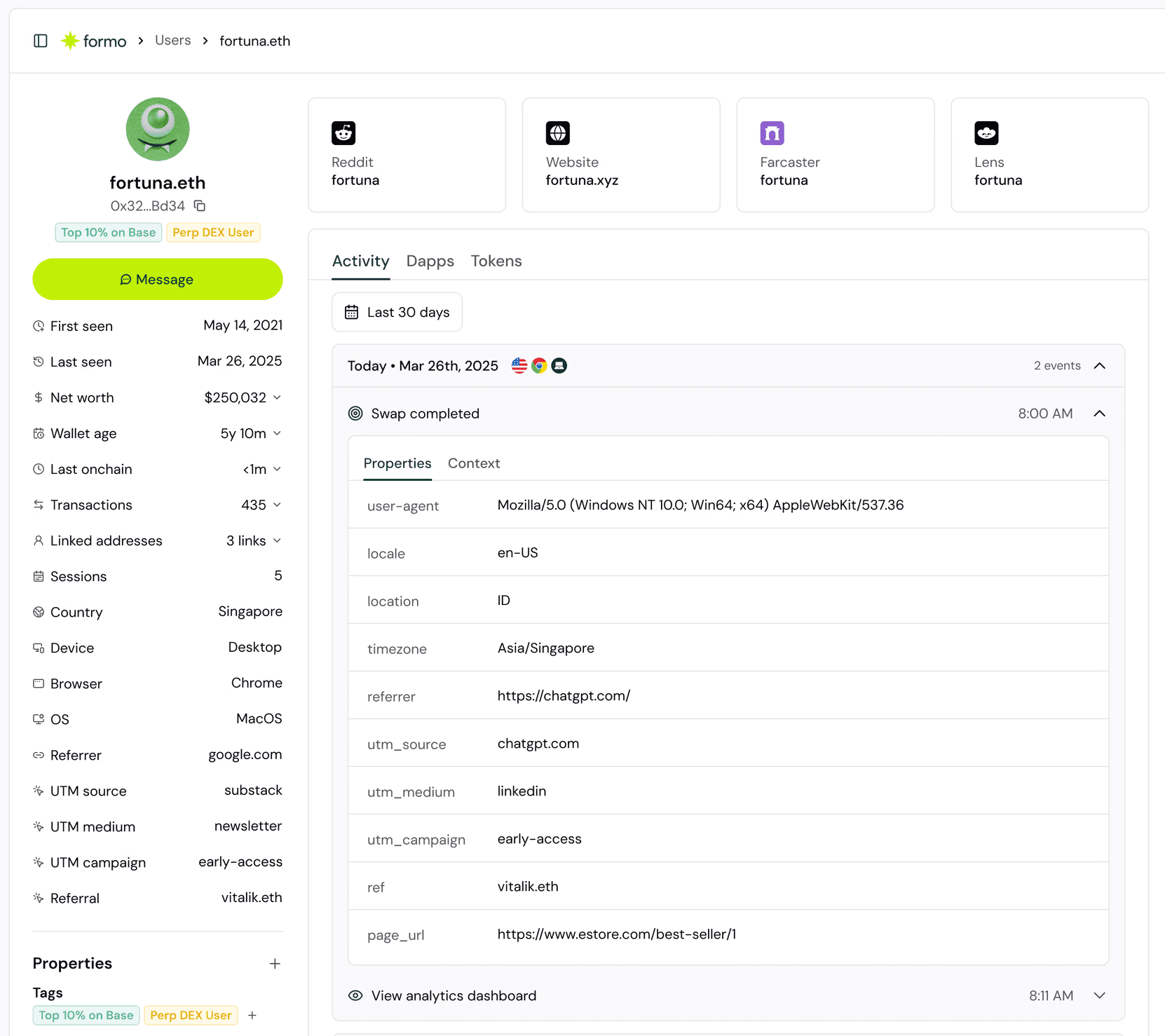Expand the Net worth details chevron
The height and width of the screenshot is (1036, 1165).
coord(278,397)
